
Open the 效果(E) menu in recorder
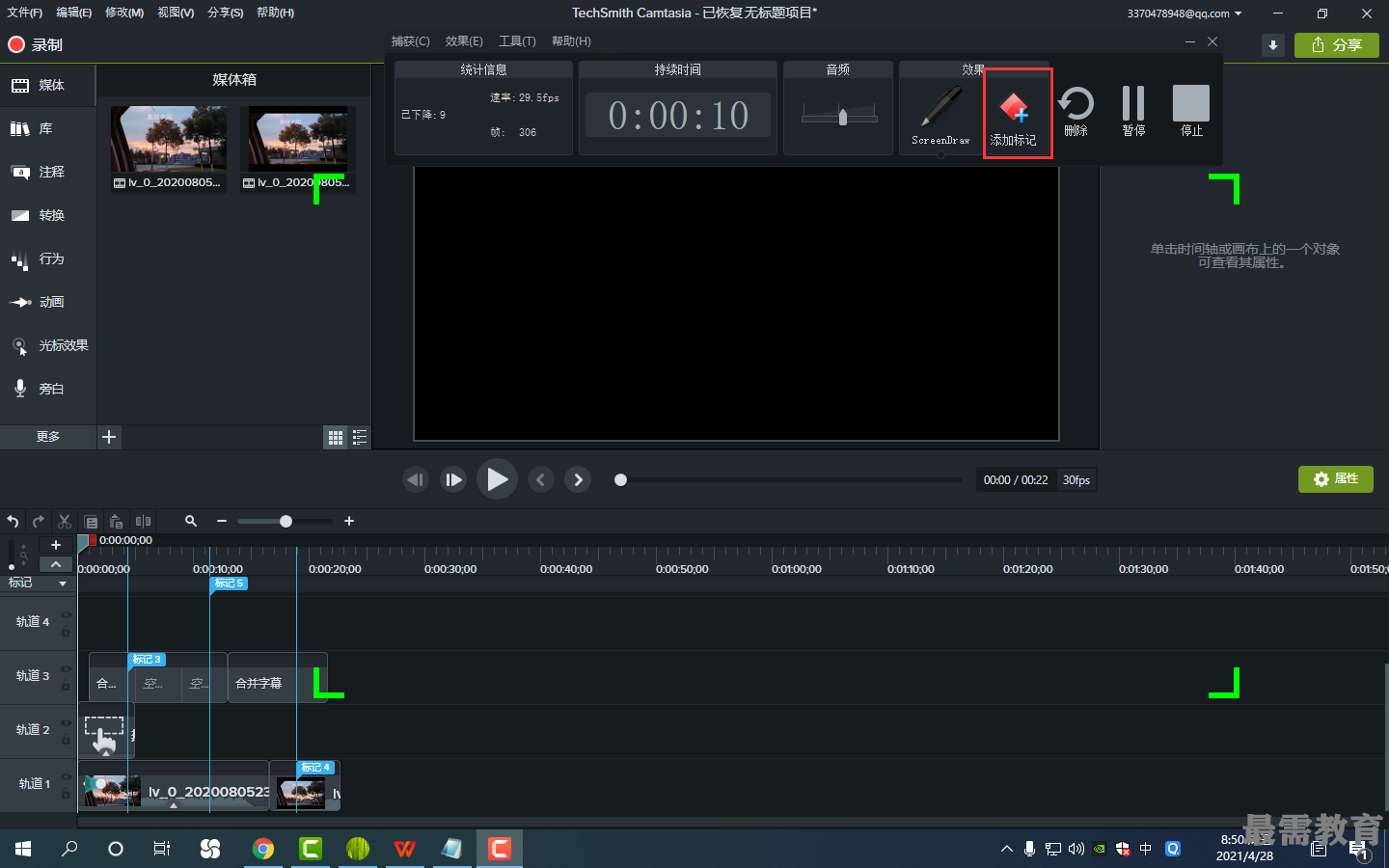(464, 41)
